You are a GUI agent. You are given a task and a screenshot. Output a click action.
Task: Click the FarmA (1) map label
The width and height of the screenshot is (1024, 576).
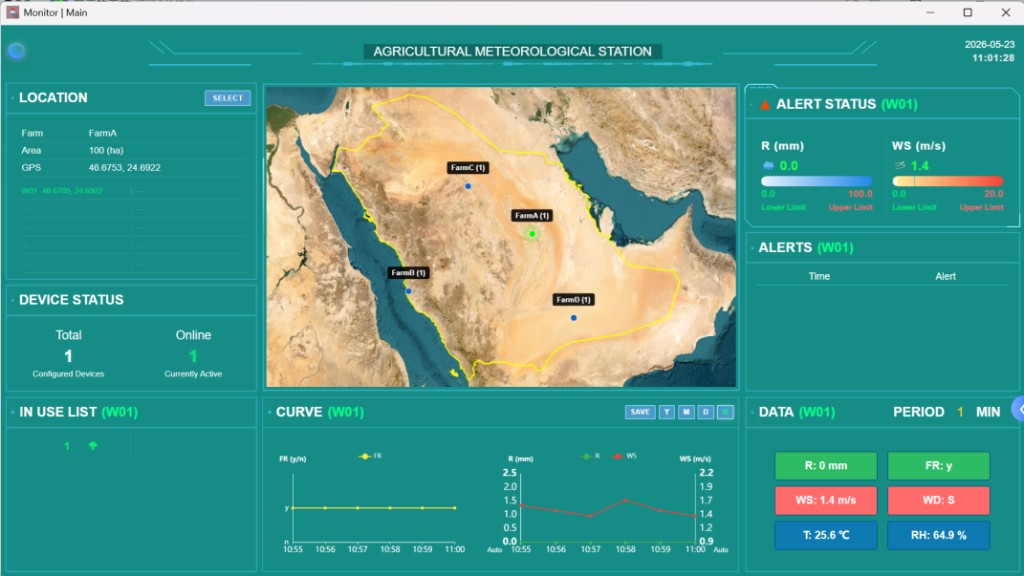click(x=532, y=216)
